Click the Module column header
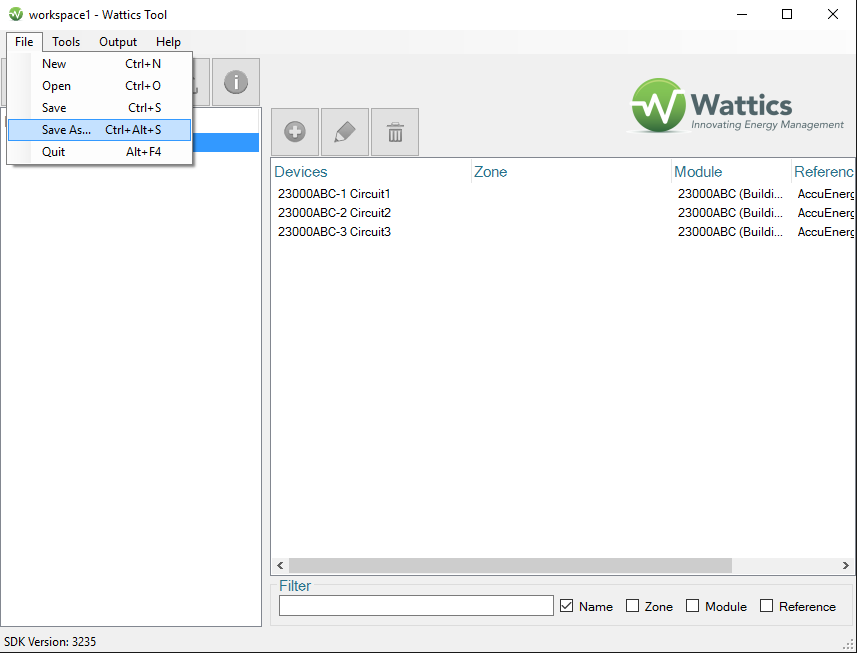 point(698,172)
